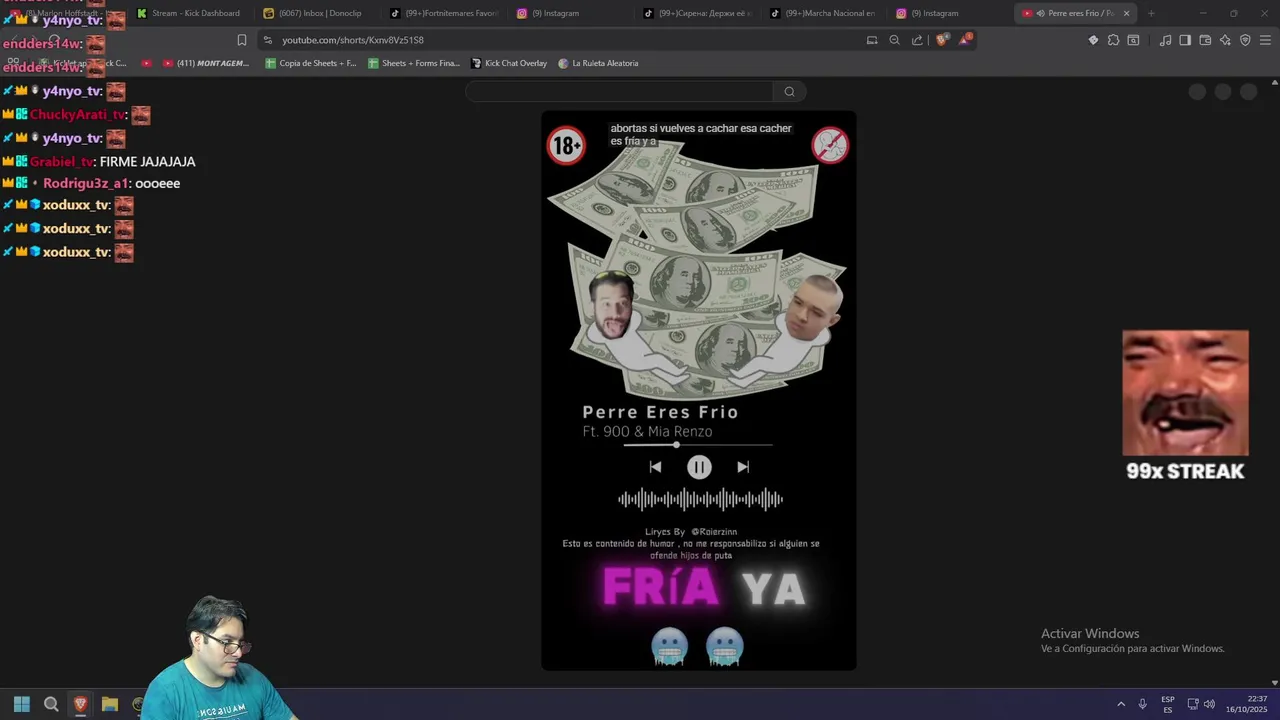Open the media control music note icon

(x=1165, y=40)
